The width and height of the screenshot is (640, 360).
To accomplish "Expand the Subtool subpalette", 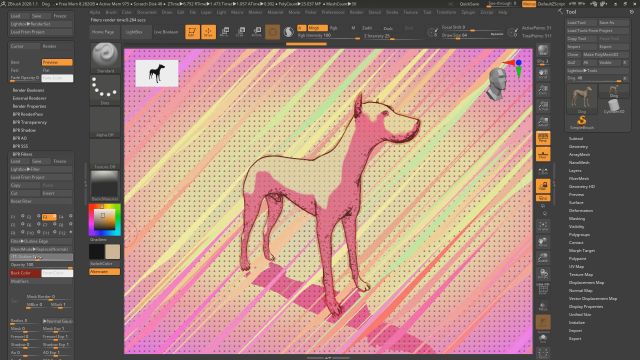I will [576, 139].
